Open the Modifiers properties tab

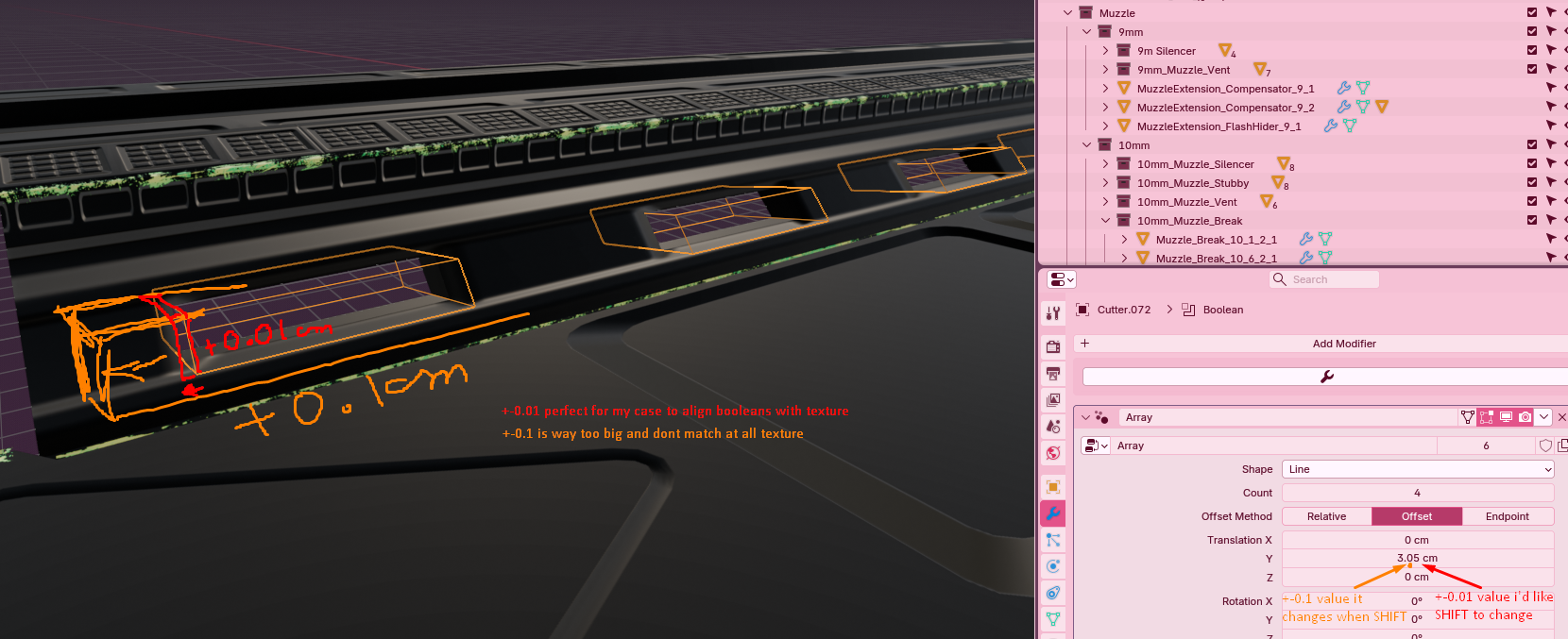click(1053, 513)
